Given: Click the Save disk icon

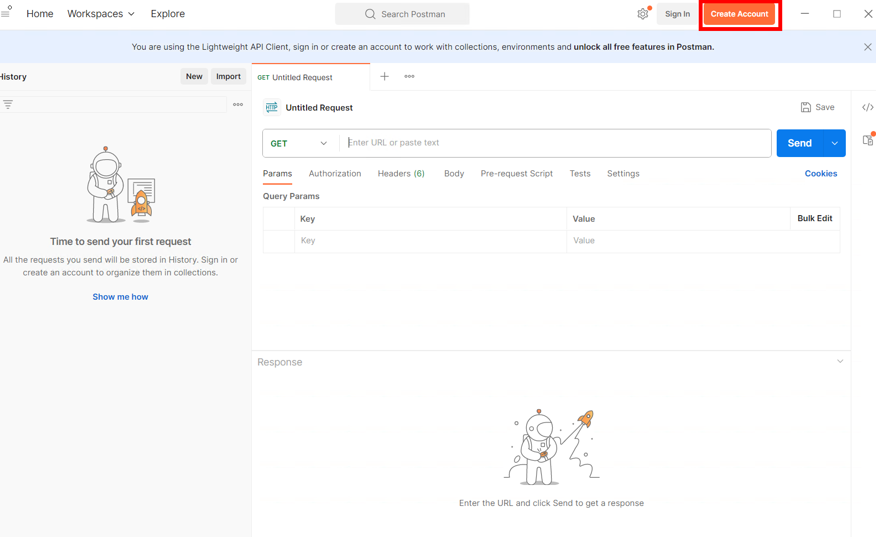Looking at the screenshot, I should (806, 107).
